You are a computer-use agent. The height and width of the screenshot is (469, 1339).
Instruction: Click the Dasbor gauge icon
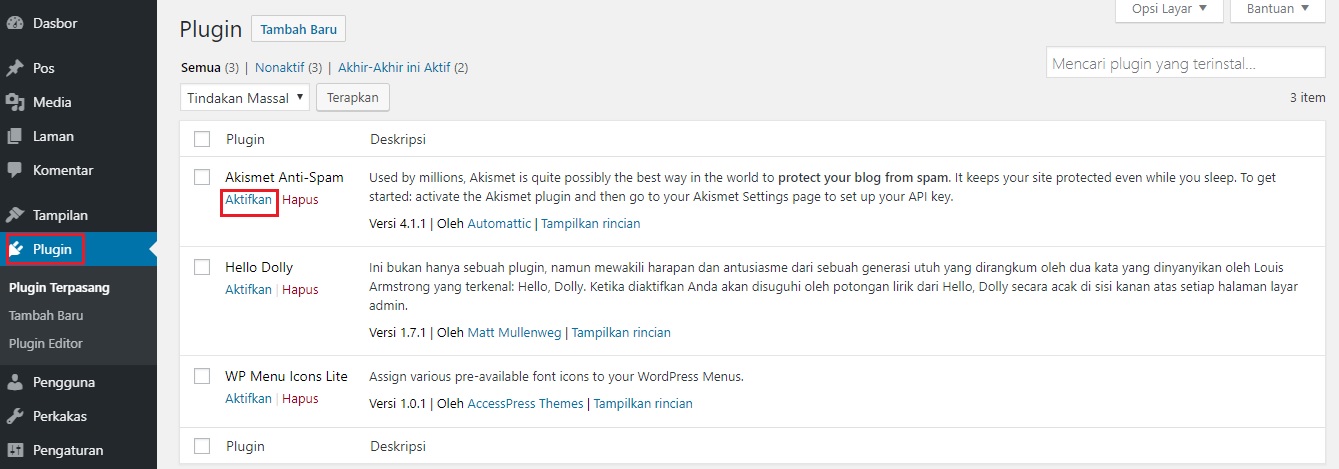pyautogui.click(x=15, y=22)
